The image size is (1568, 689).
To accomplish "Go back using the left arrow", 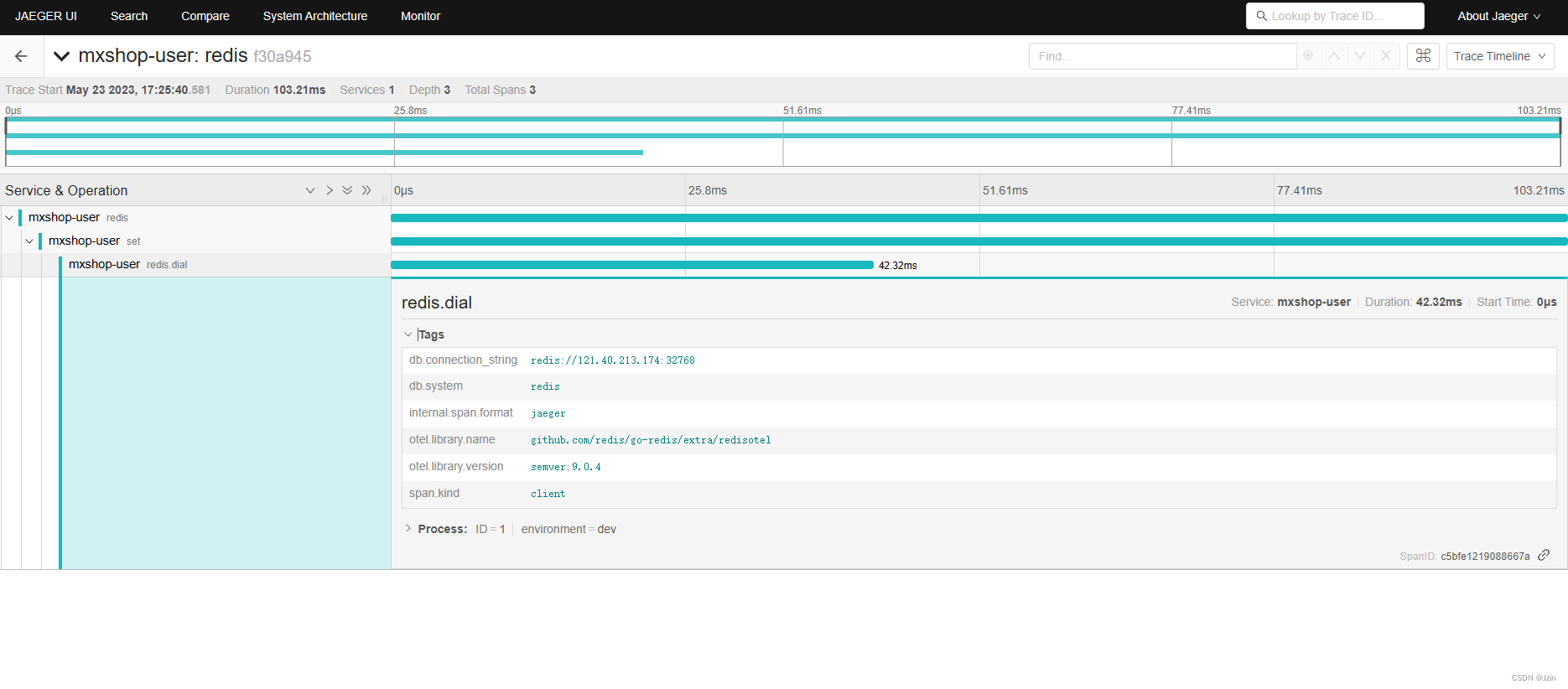I will click(21, 56).
